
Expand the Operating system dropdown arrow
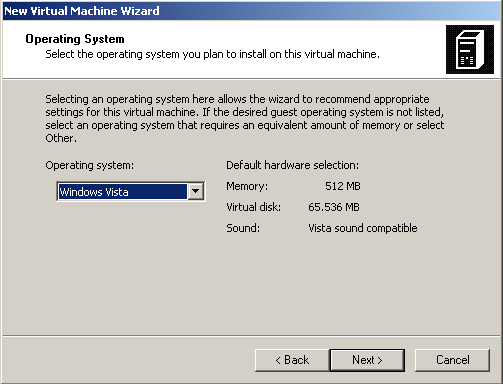click(x=196, y=191)
